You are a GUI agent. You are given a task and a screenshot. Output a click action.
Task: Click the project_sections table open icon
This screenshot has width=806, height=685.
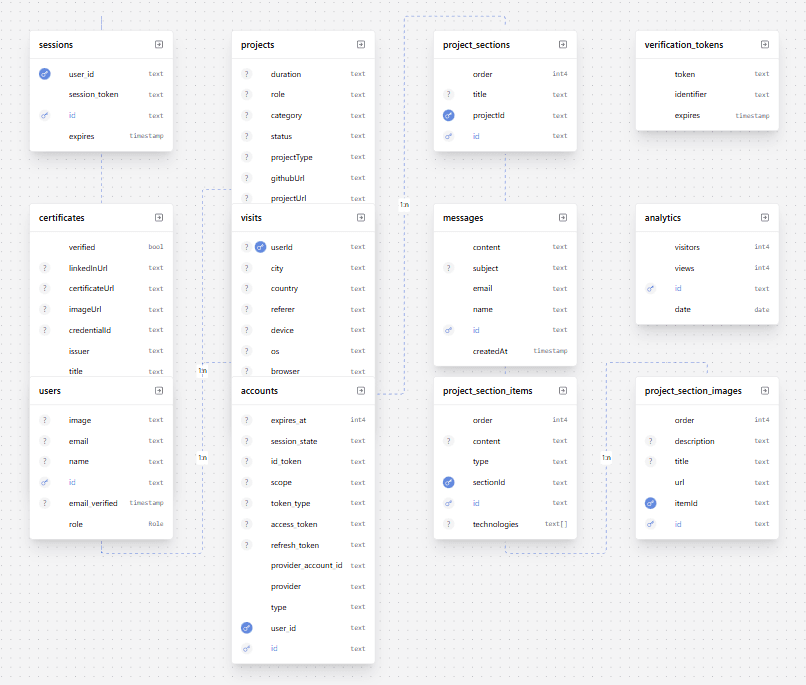coord(563,45)
